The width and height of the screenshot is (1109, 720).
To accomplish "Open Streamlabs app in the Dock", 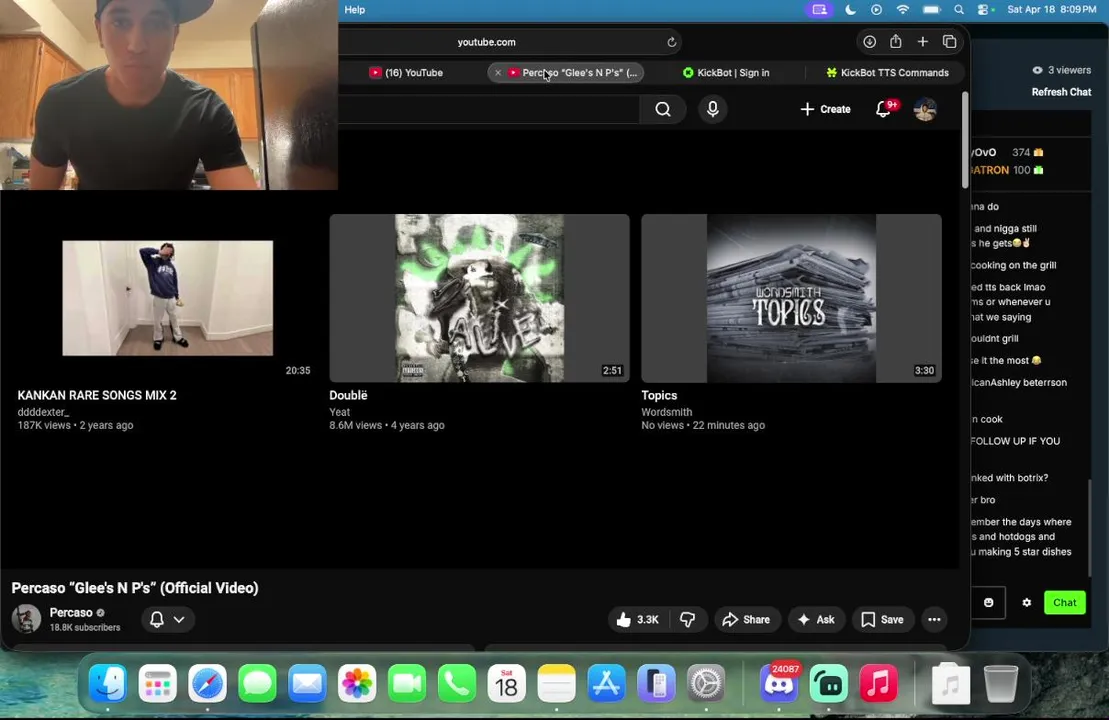I will tap(828, 683).
